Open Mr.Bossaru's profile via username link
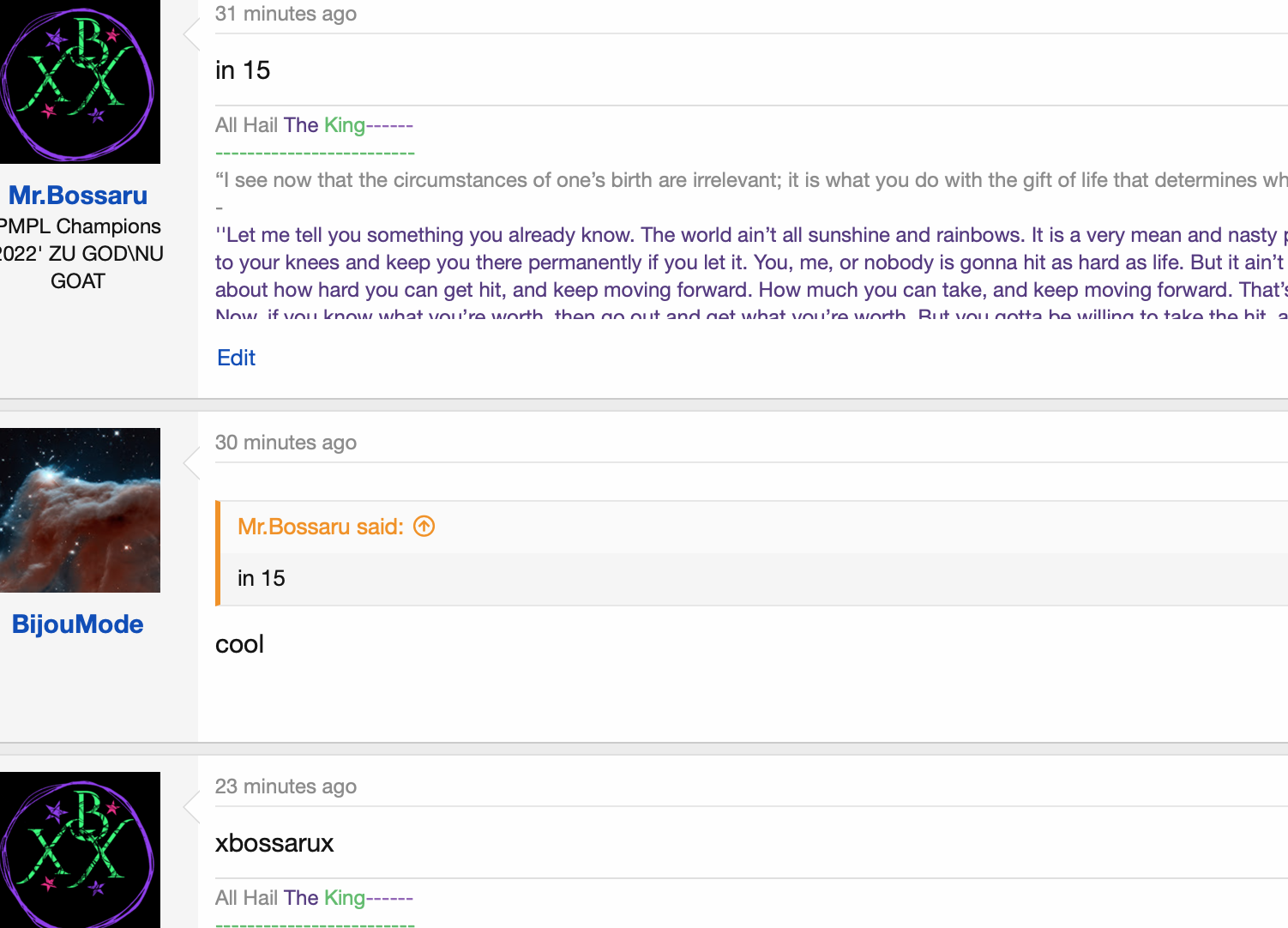 click(x=78, y=195)
